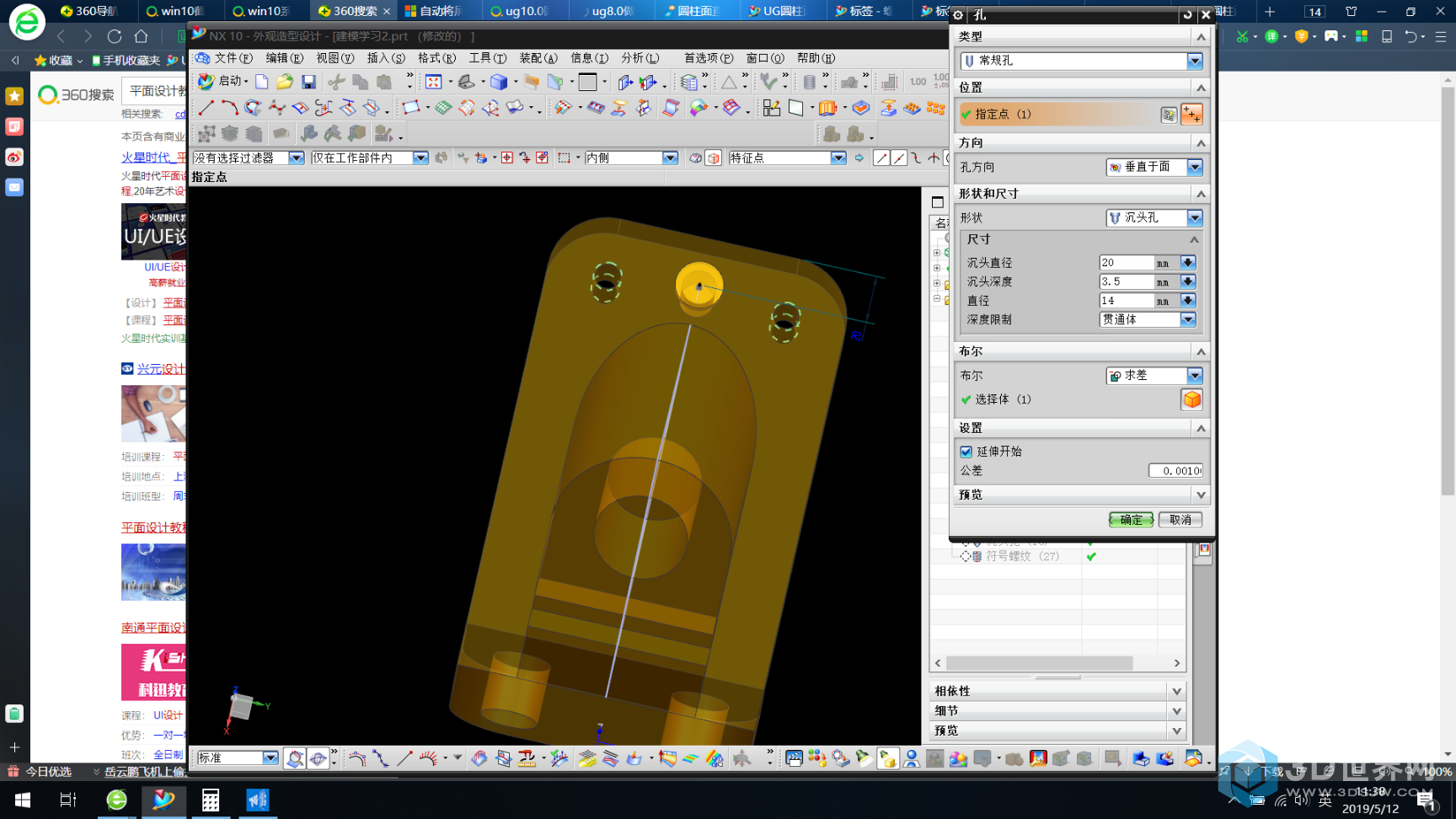Click the Fit view icon in the toolbar
Image resolution: width=1456 pixels, height=819 pixels.
[x=433, y=82]
